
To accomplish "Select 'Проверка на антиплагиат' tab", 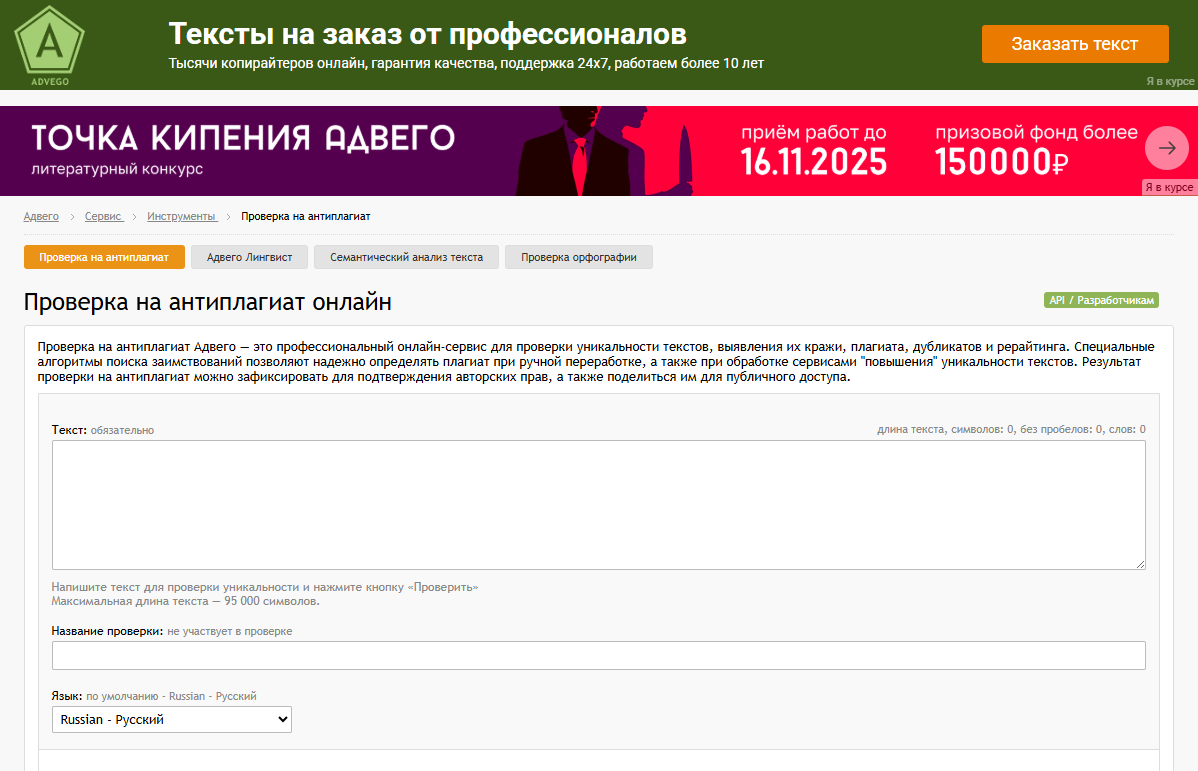I will (x=104, y=258).
